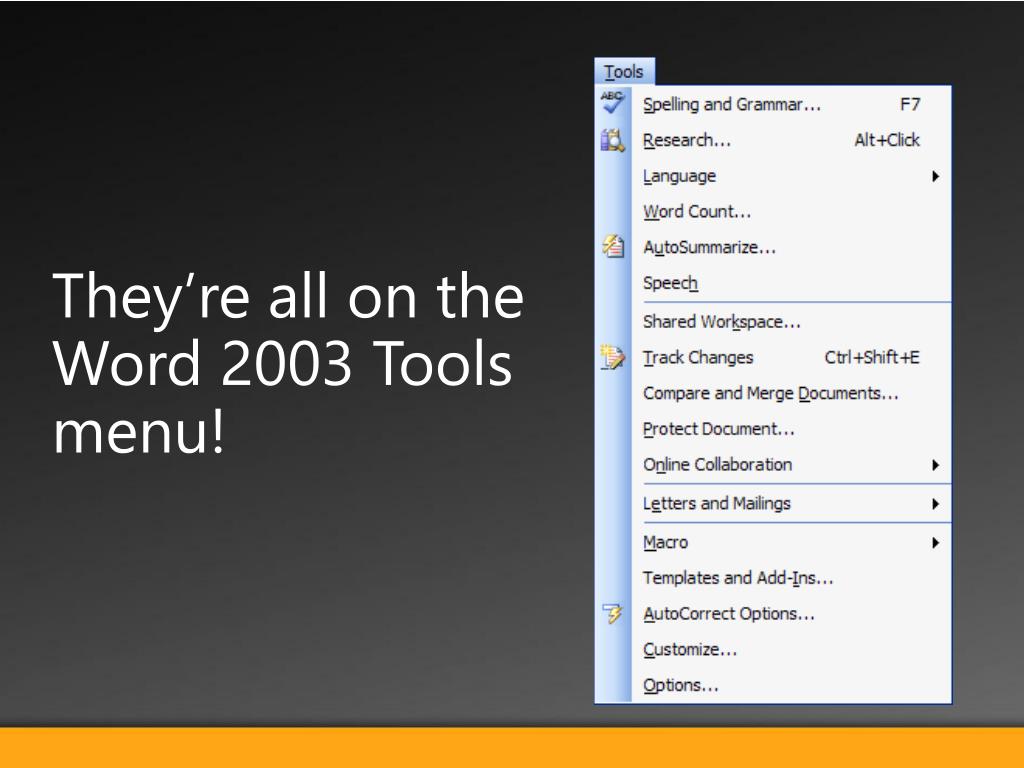Open Templates and Add-Ins
Screen dimensions: 1024x768
[792, 578]
